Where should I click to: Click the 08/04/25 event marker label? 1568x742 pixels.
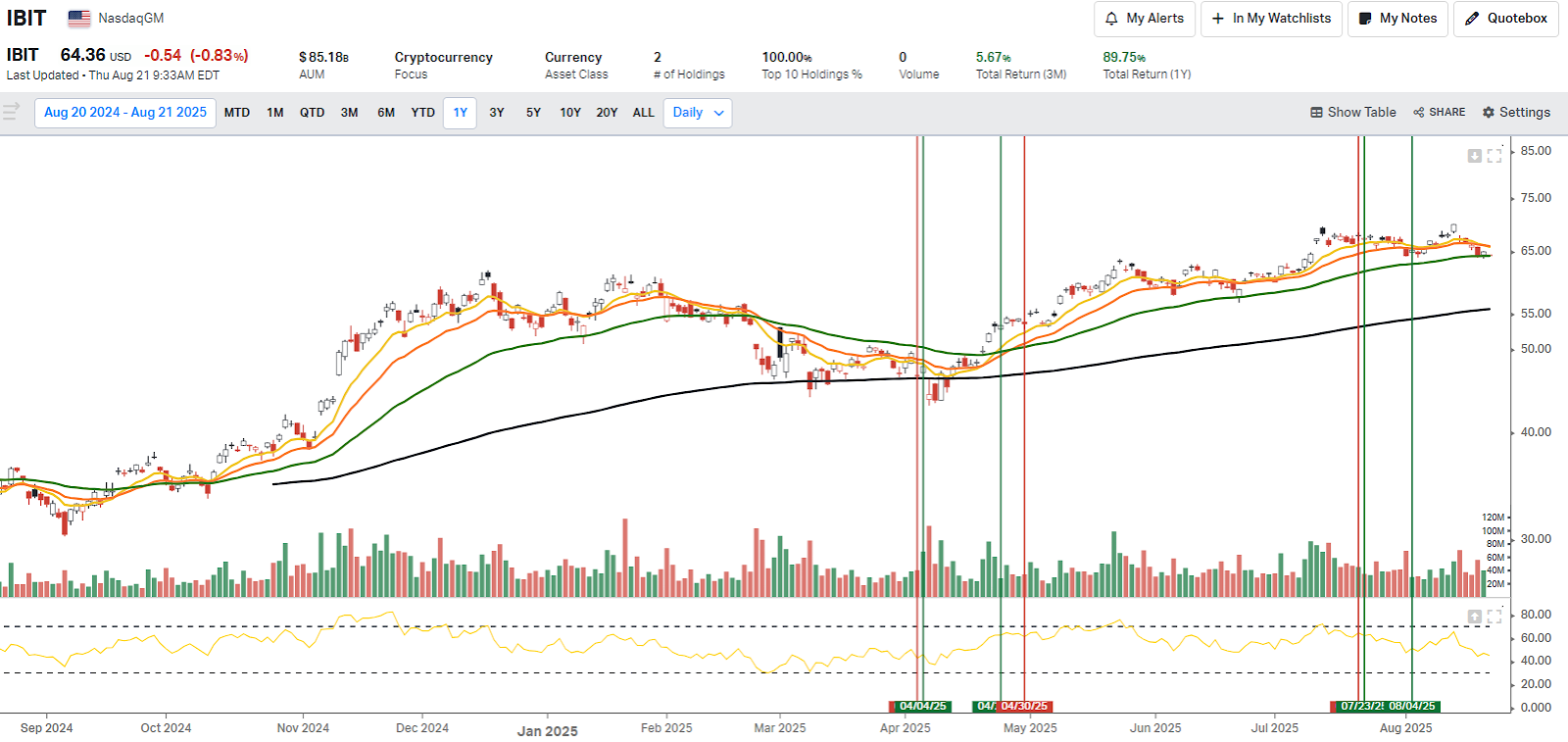pos(1412,707)
